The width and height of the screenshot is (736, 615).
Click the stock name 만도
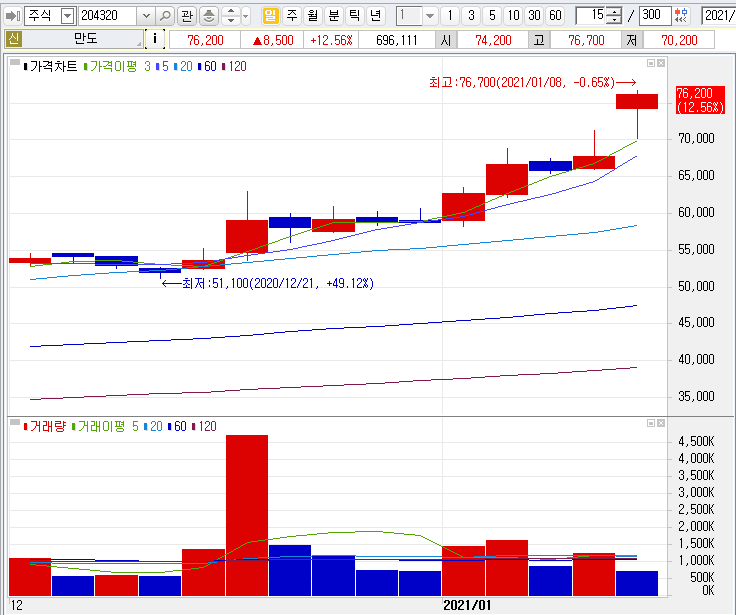tap(85, 39)
